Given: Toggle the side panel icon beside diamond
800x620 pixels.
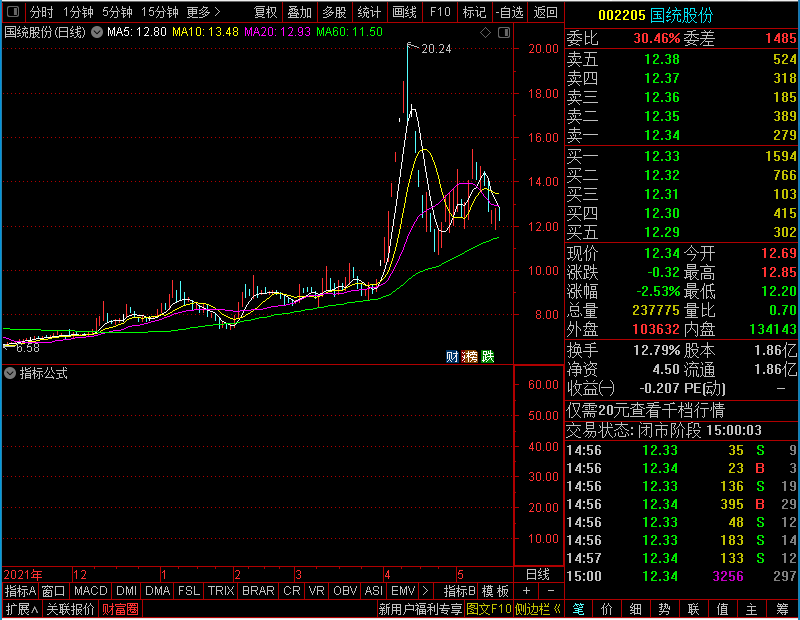Looking at the screenshot, I should coord(504,33).
